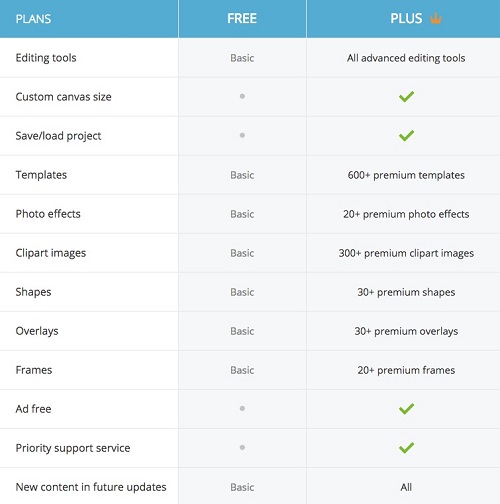
Task: Select the FREE plan column header
Action: coord(242,19)
